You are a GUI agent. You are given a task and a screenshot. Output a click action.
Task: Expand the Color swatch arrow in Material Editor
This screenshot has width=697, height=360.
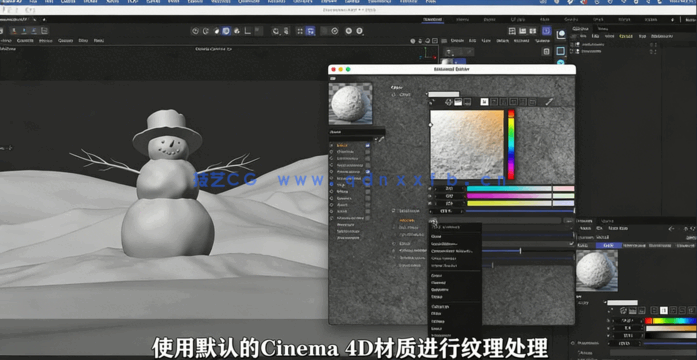pyautogui.click(x=426, y=94)
